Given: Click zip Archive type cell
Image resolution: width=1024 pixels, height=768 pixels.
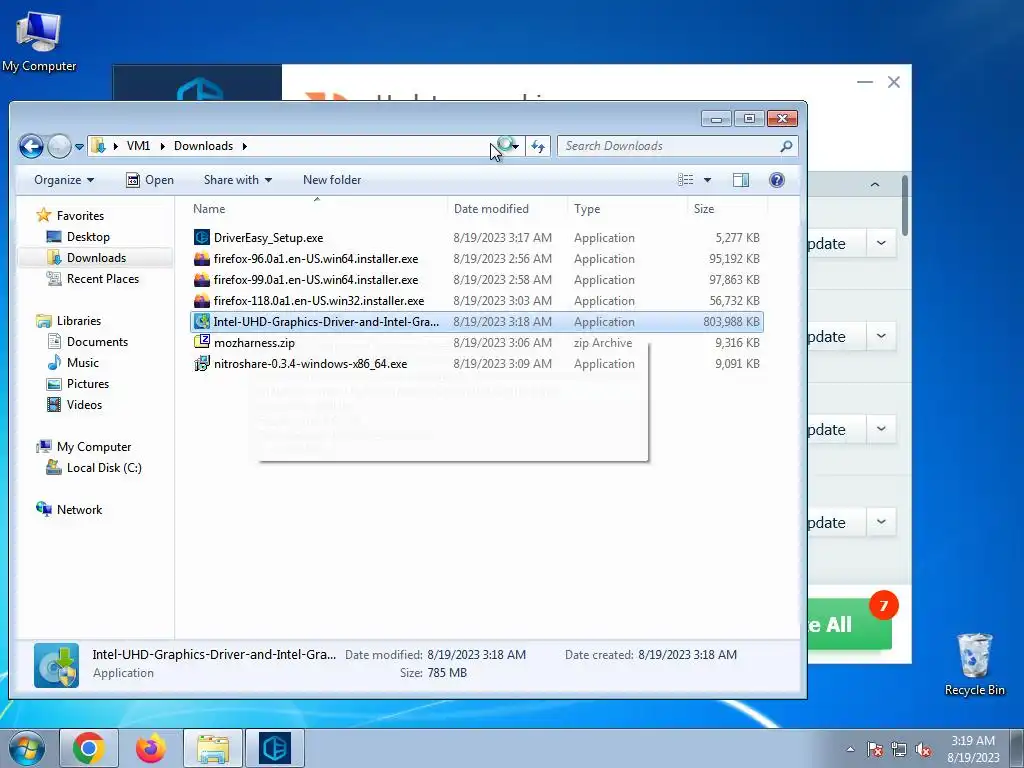Looking at the screenshot, I should click(603, 343).
